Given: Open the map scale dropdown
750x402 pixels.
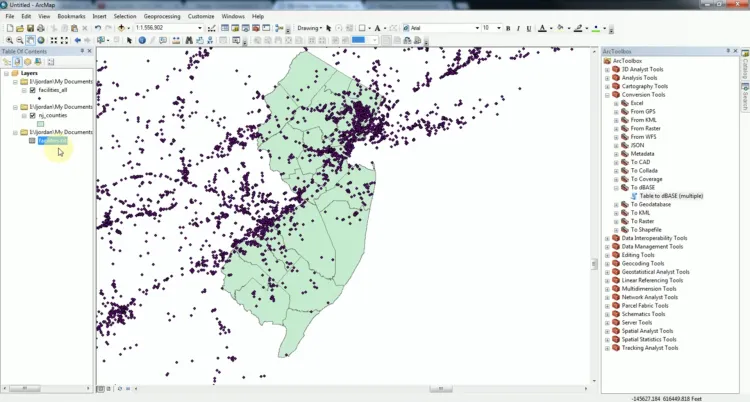Looking at the screenshot, I should [x=199, y=28].
